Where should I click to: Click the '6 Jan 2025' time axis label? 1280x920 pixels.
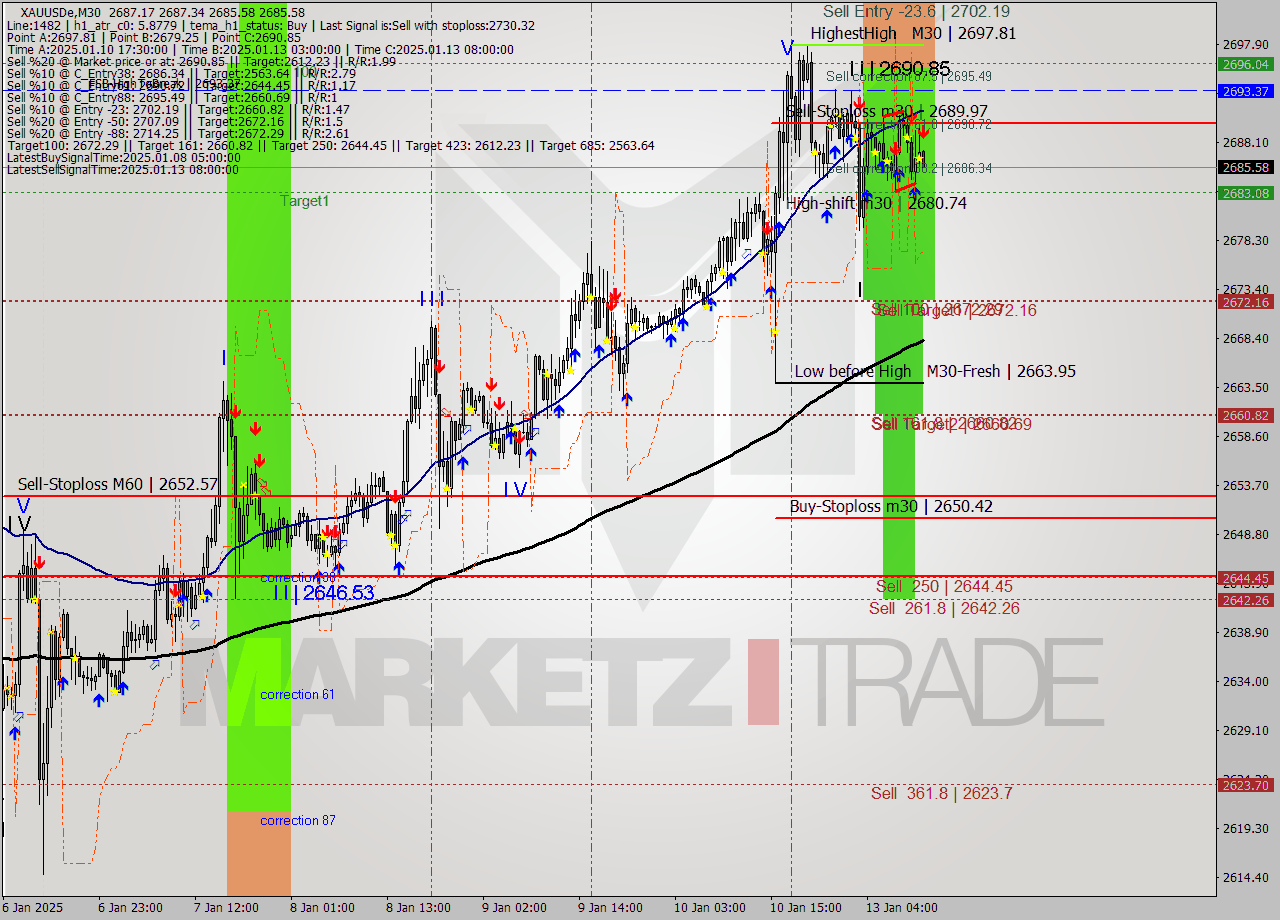click(x=34, y=908)
